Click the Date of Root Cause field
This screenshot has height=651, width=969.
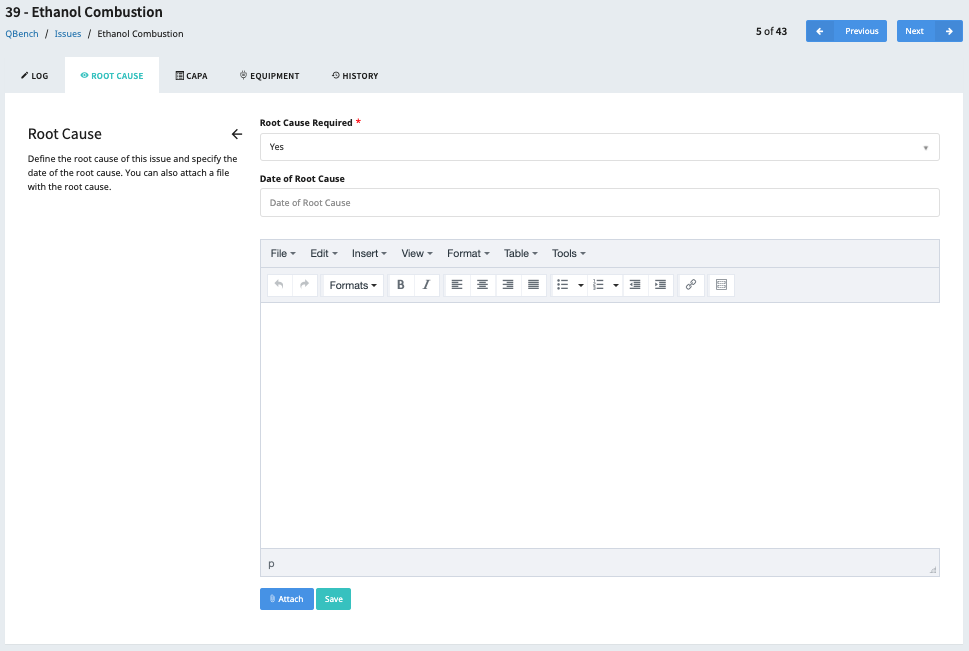pos(599,203)
